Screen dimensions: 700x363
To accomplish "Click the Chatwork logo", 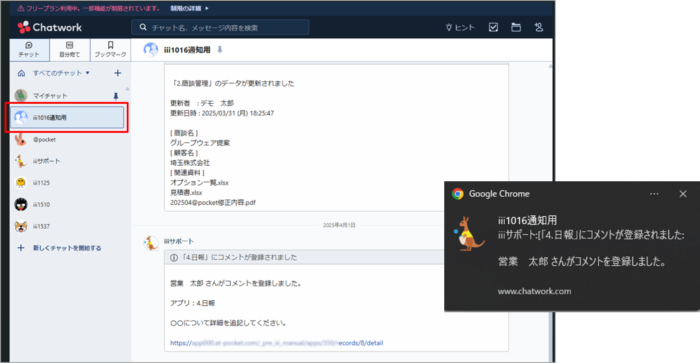I will tap(50, 27).
